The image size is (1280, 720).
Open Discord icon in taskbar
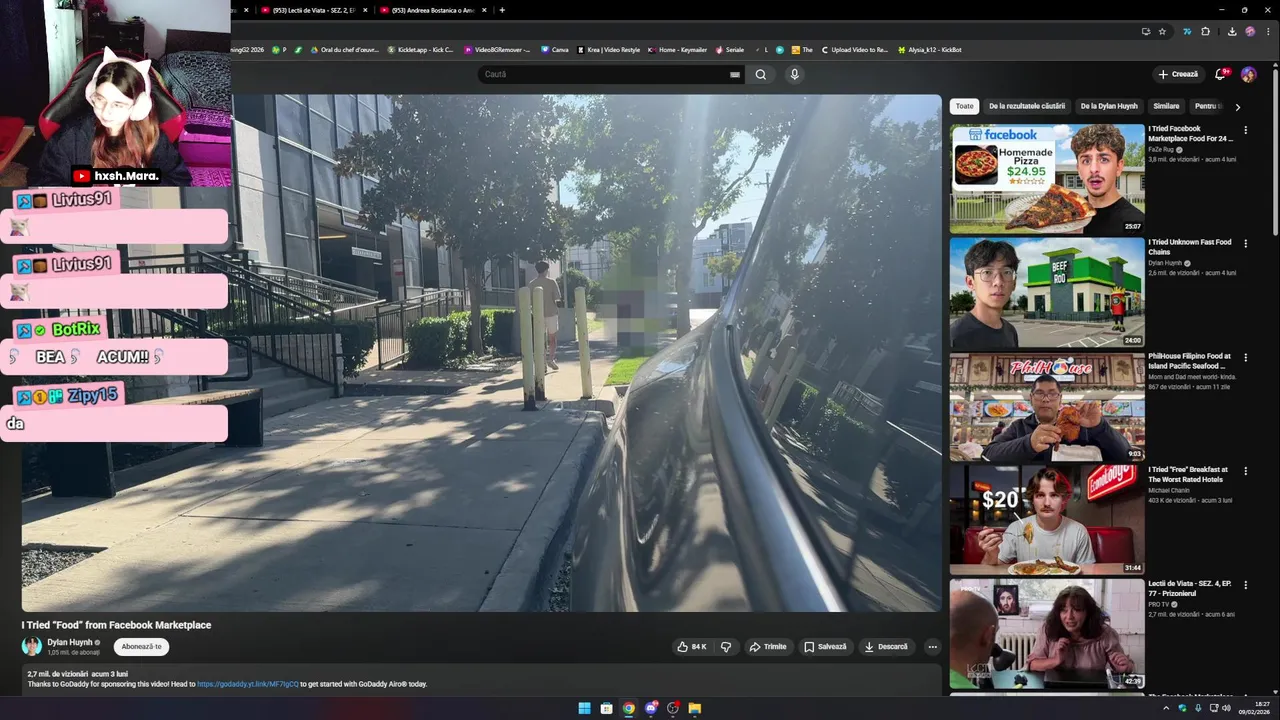(650, 708)
